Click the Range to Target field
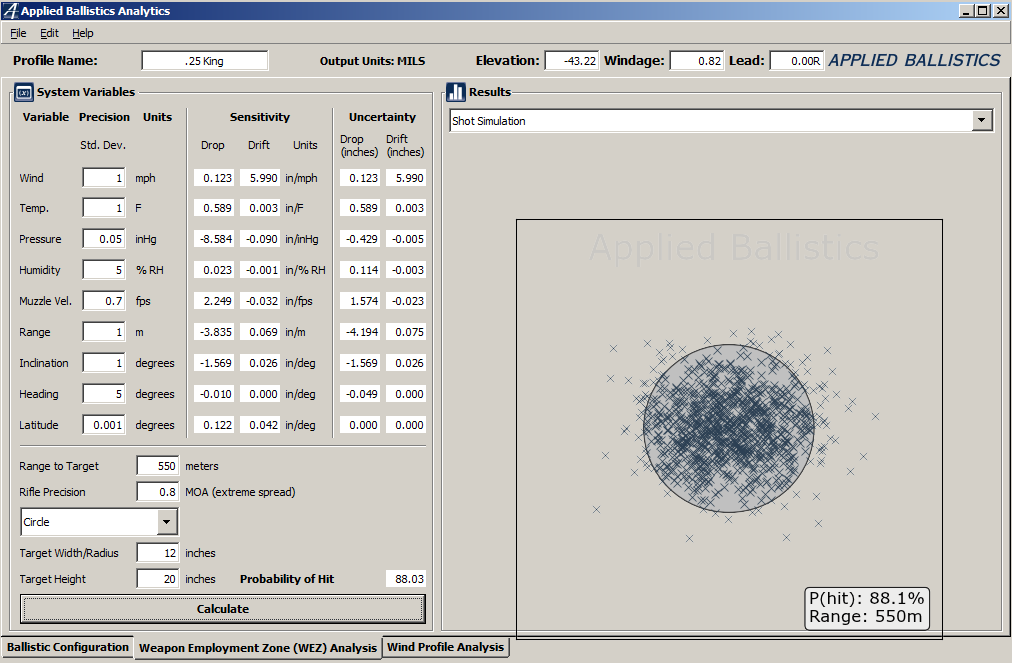The height and width of the screenshot is (663, 1012). 157,465
